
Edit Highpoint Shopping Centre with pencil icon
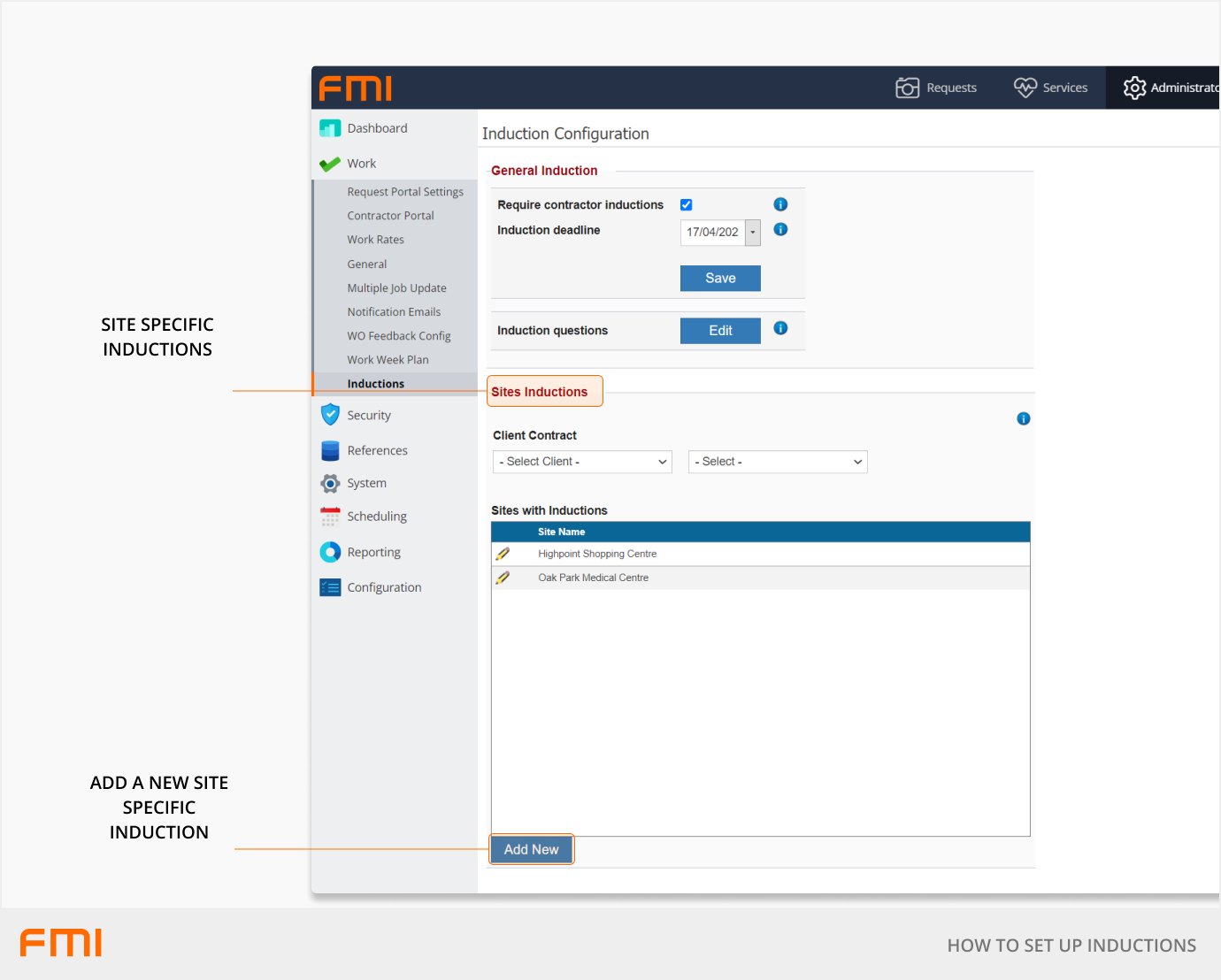(x=503, y=554)
